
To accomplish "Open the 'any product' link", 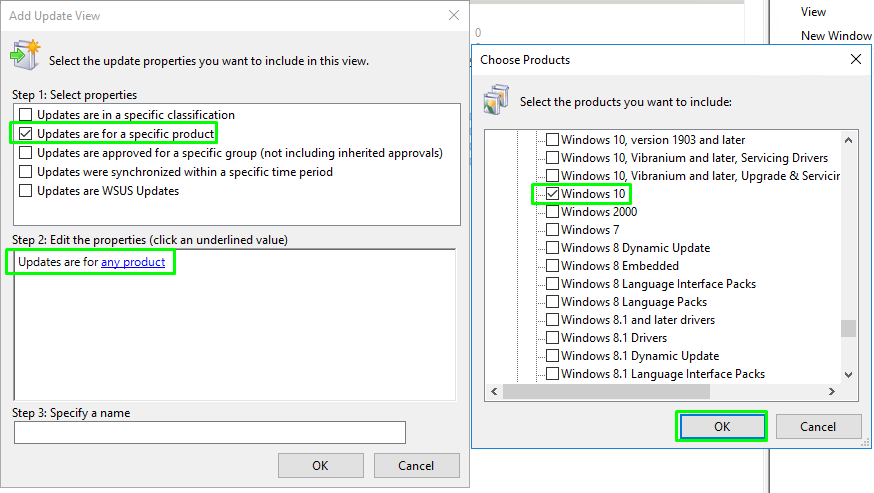I will point(133,263).
